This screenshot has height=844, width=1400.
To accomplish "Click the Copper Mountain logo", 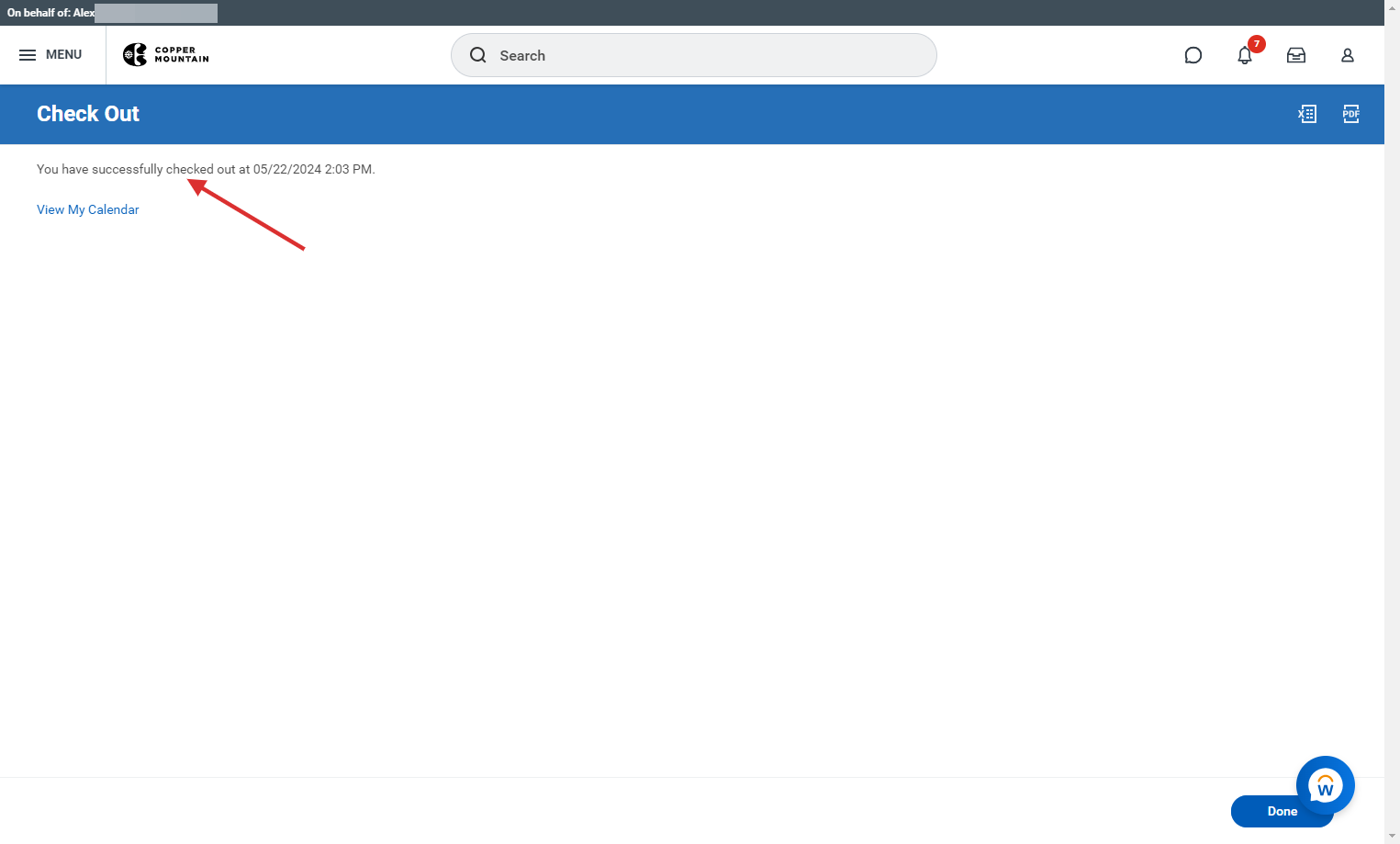I will point(166,55).
